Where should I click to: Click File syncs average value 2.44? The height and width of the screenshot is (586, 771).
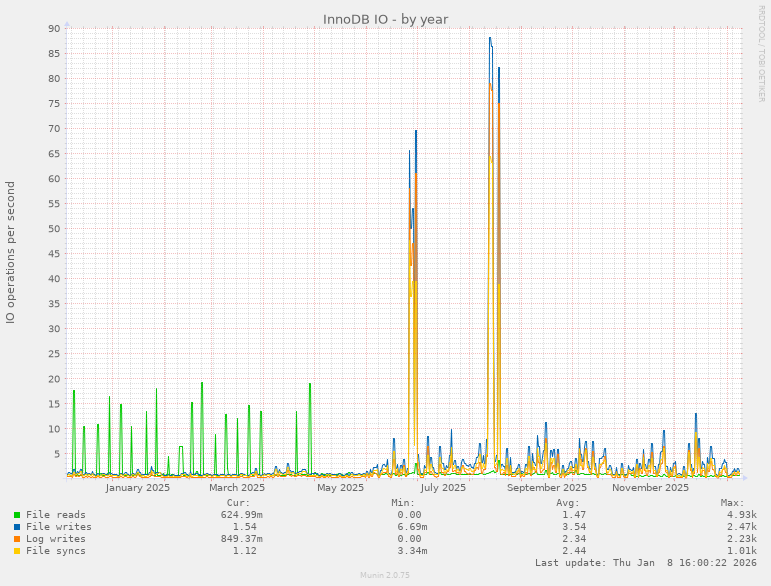574,551
